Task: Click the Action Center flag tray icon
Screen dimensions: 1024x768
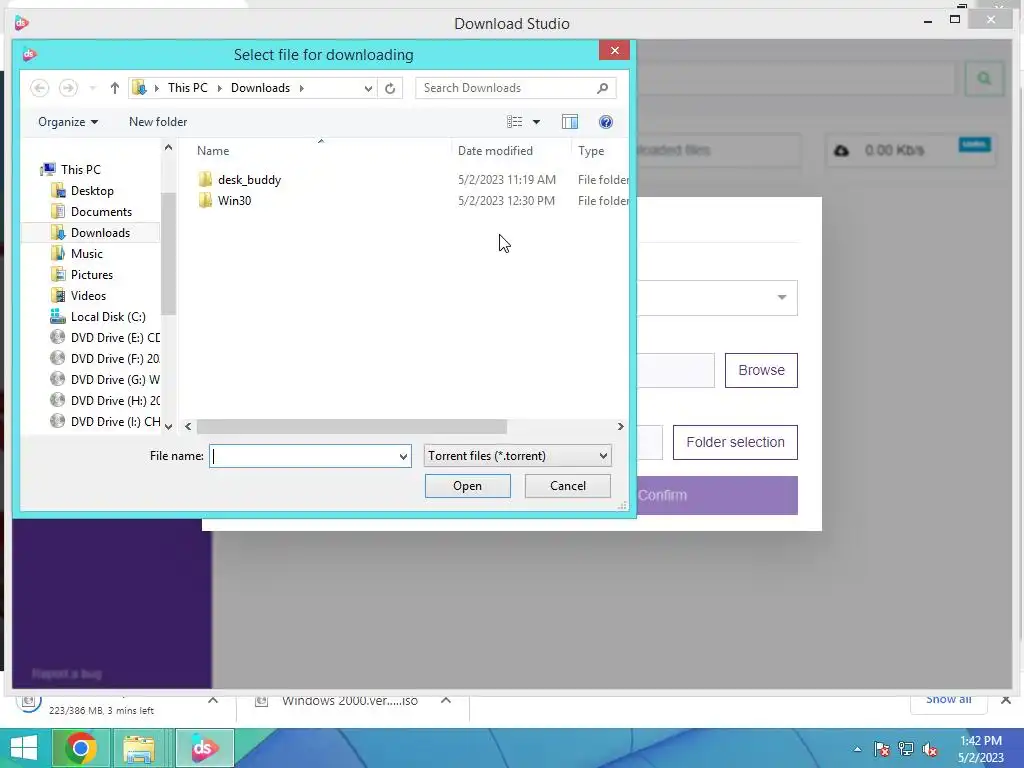Action: pyautogui.click(x=882, y=749)
